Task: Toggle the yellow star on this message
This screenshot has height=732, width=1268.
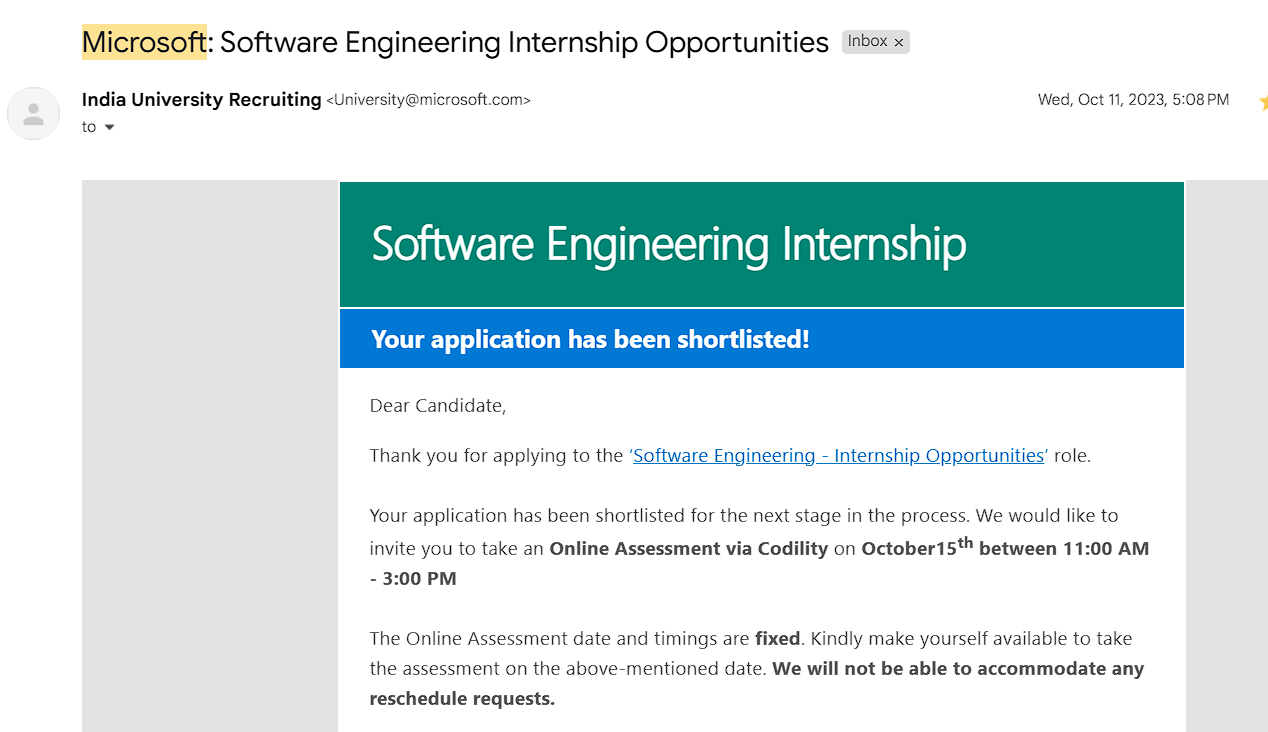Action: pos(1263,101)
